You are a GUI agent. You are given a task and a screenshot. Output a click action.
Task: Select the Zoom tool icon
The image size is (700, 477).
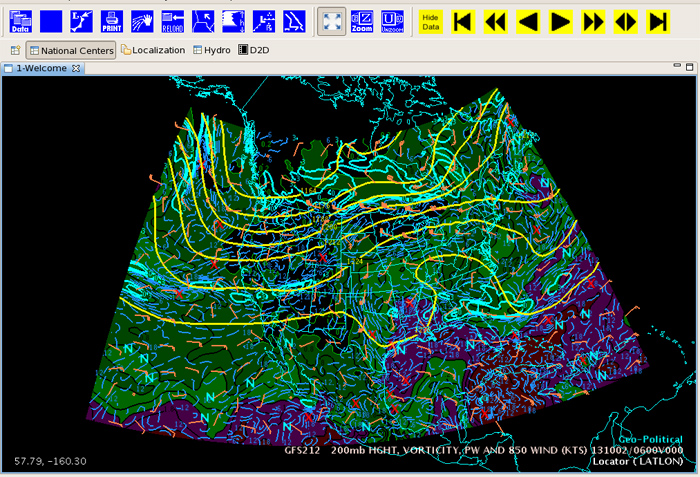coord(362,20)
